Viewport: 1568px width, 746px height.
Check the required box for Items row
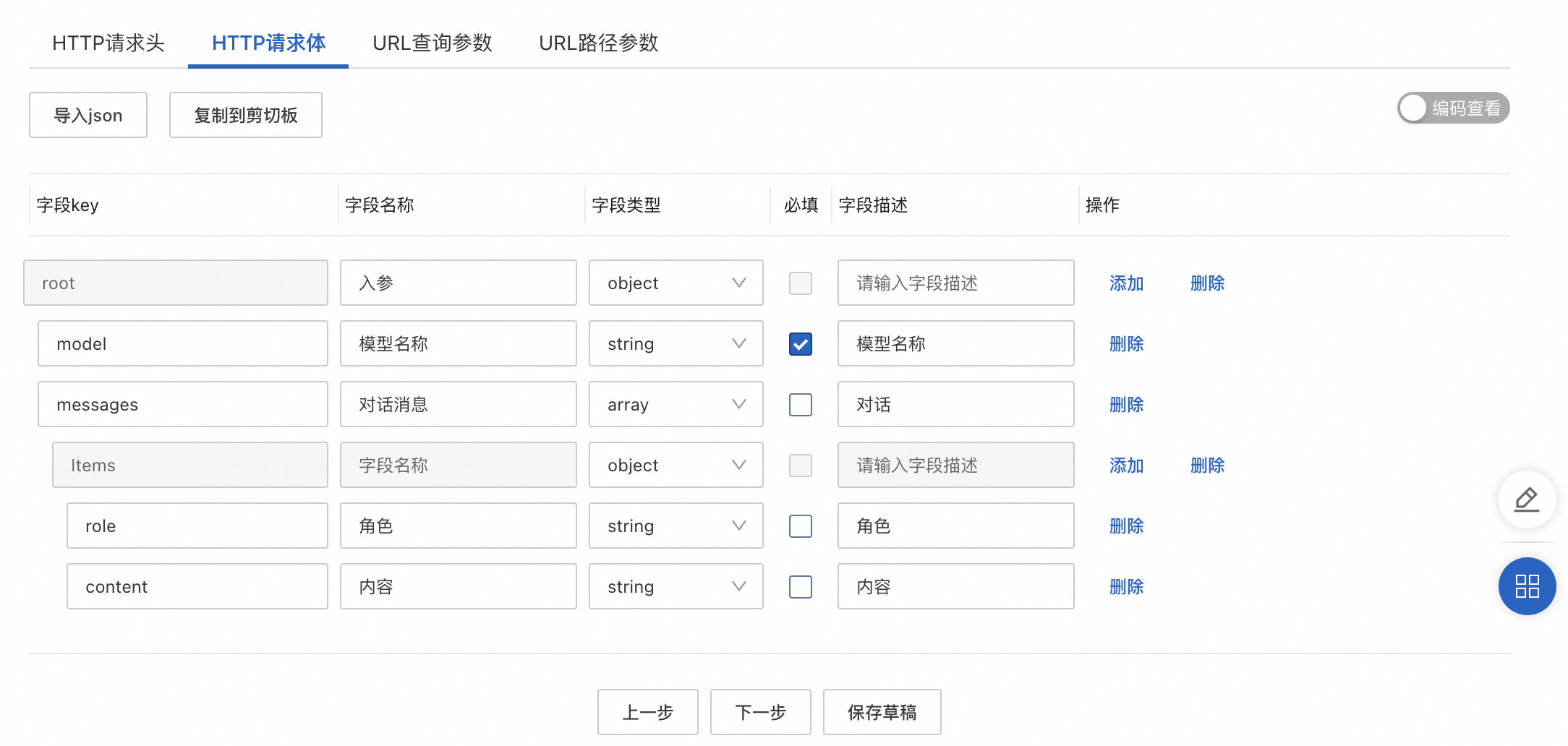coord(801,466)
